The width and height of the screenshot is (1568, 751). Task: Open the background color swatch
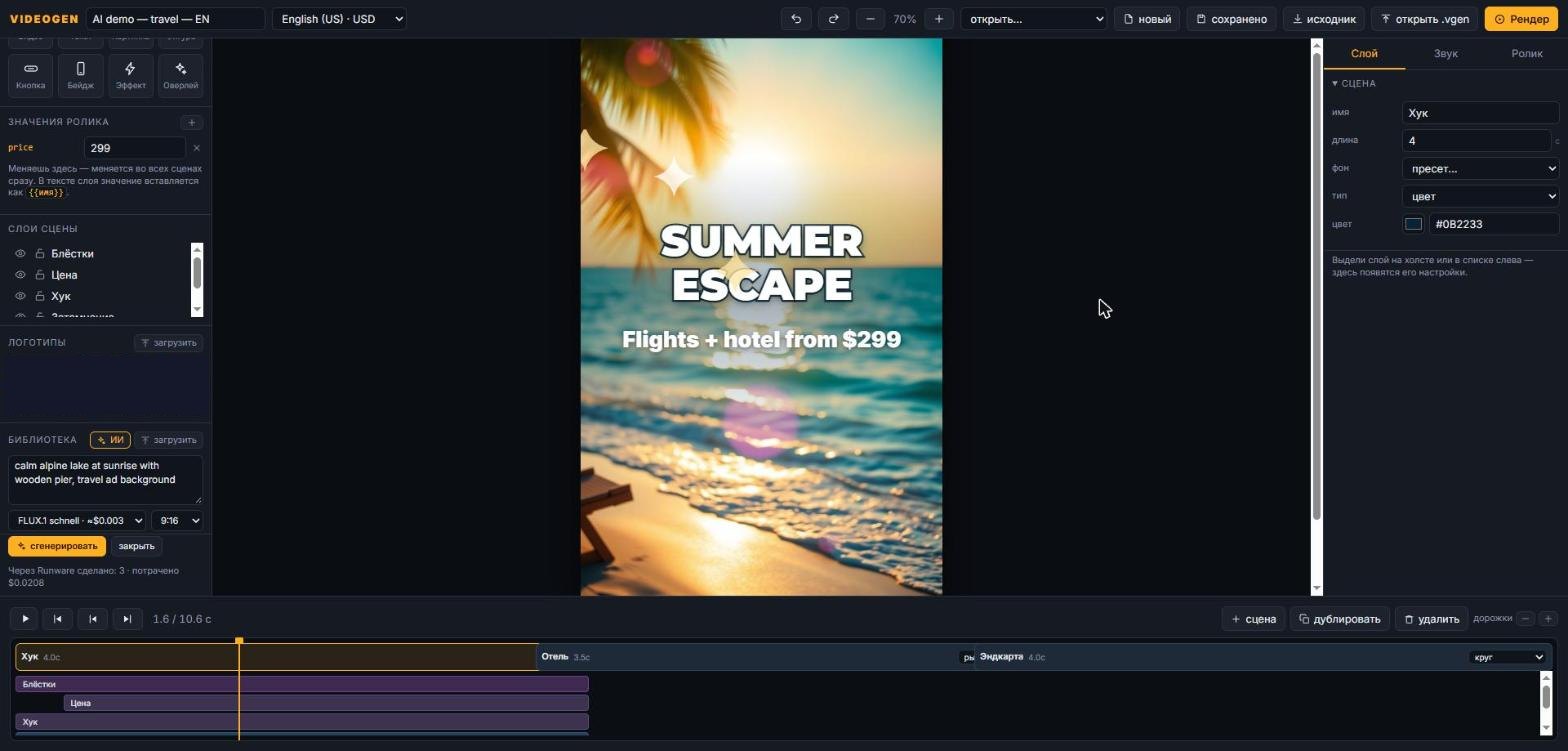click(x=1413, y=225)
